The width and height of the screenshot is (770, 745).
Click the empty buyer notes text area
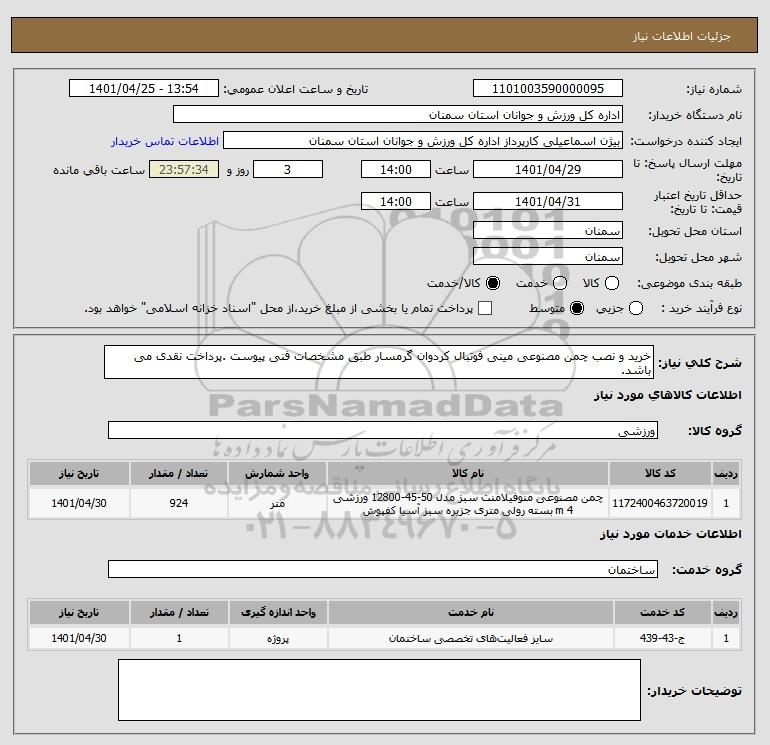[x=379, y=690]
